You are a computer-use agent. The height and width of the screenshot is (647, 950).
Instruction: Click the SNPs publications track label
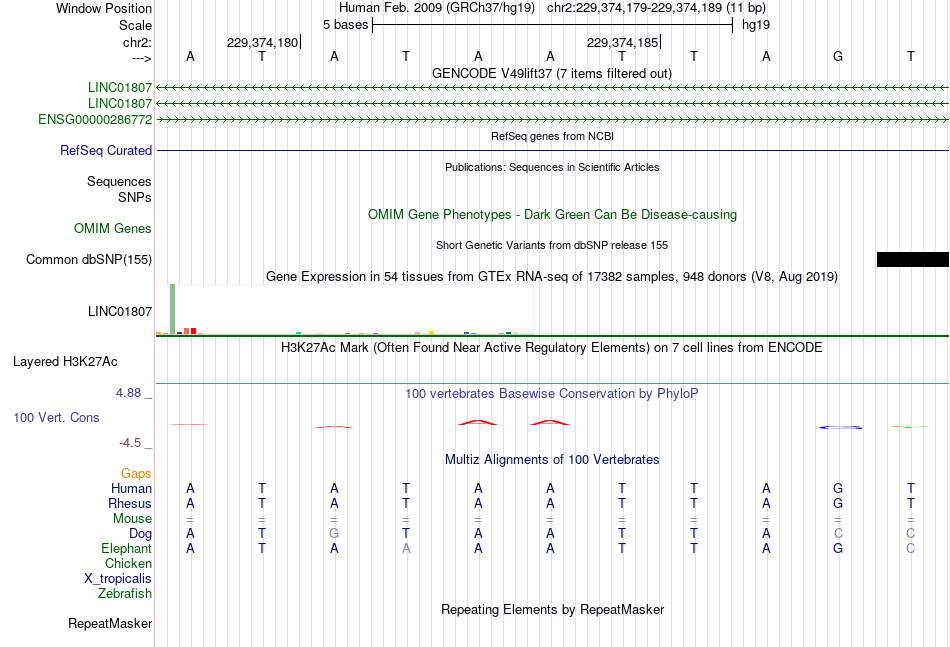pos(135,197)
